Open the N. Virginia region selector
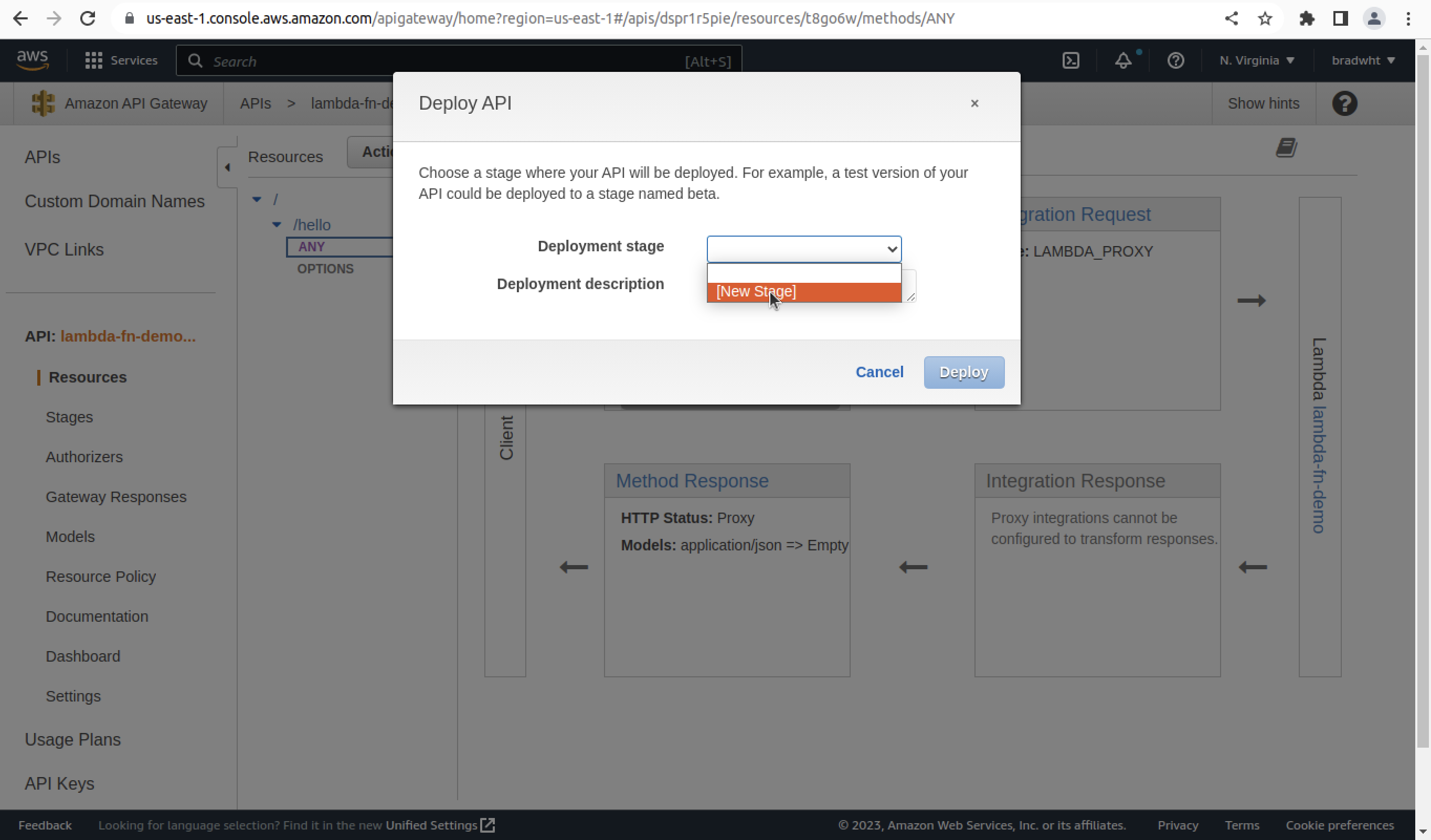 tap(1257, 60)
